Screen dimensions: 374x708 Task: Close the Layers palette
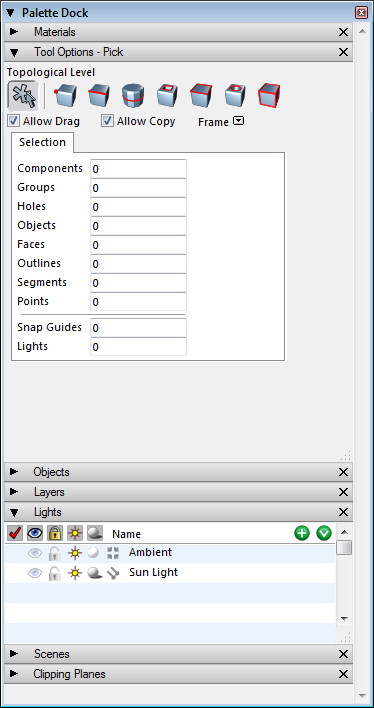(343, 492)
